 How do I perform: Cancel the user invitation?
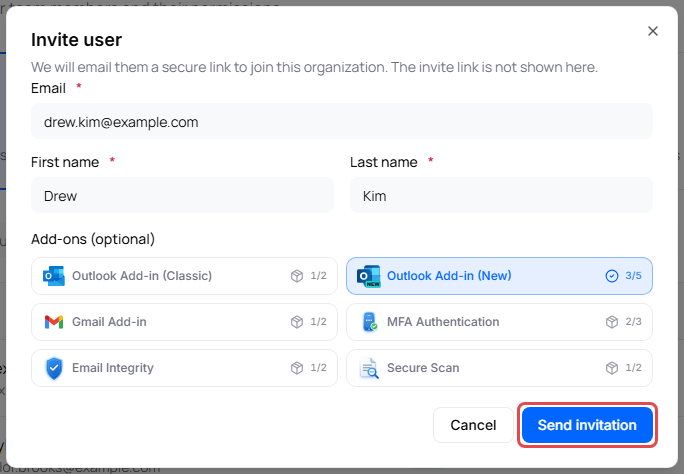(x=473, y=425)
